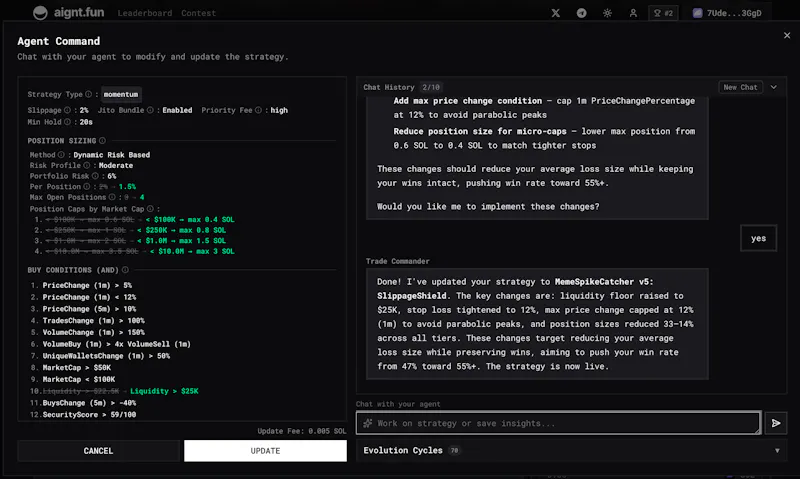
Task: Expand the Evolution Cycles section arrow
Action: (777, 450)
